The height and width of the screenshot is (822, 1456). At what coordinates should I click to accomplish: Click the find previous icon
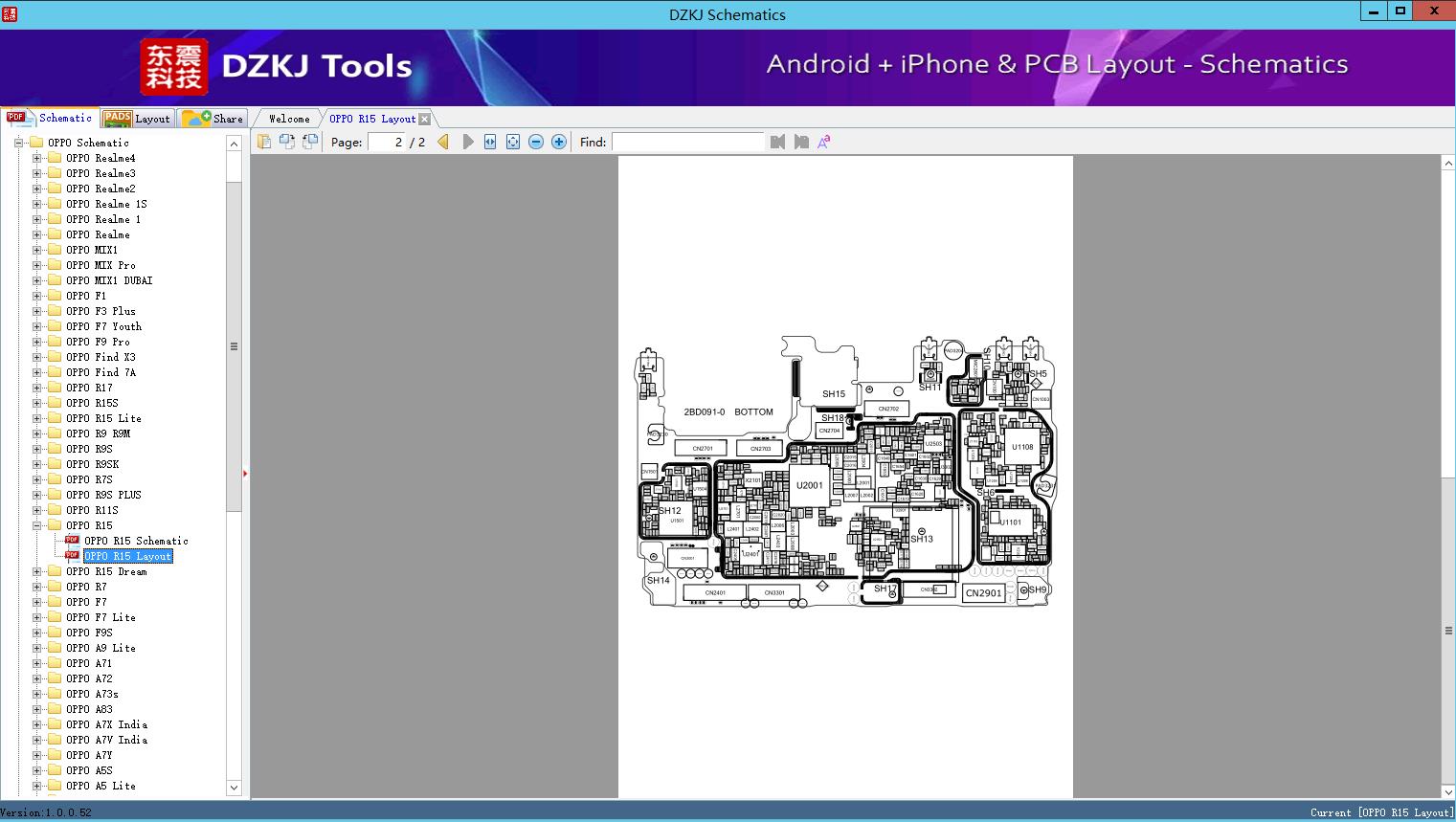pos(777,142)
